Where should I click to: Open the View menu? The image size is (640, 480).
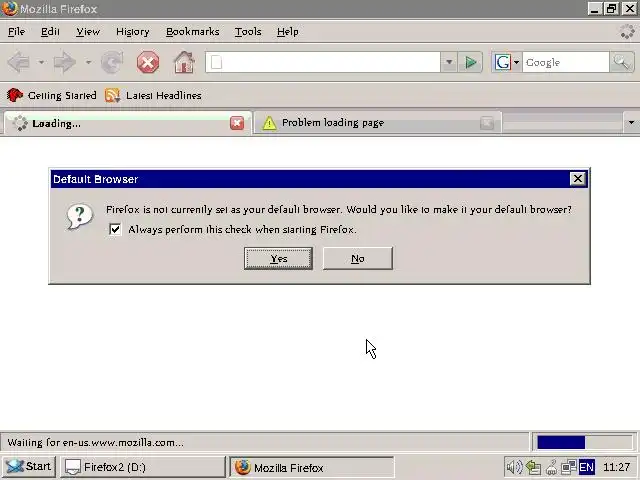click(88, 31)
